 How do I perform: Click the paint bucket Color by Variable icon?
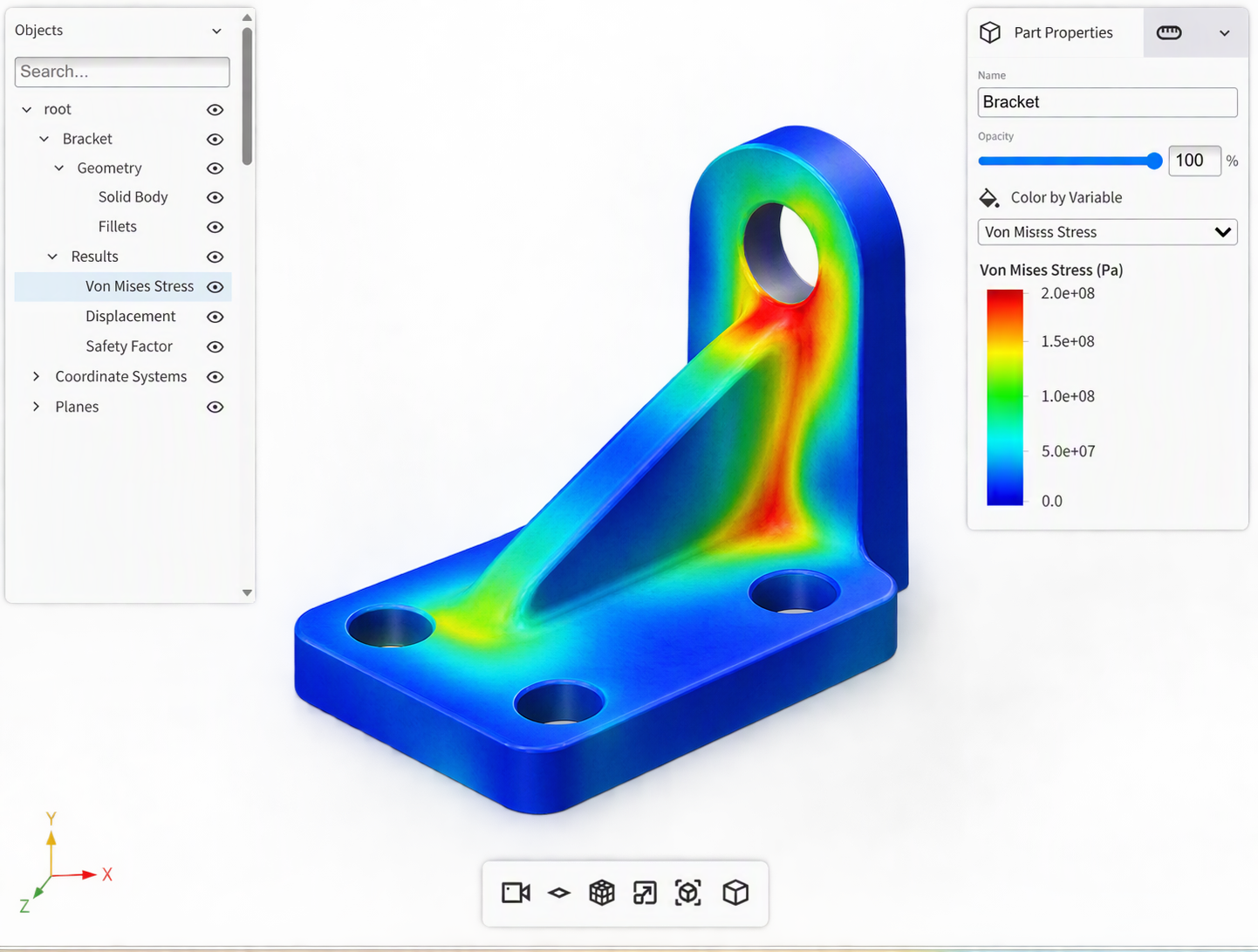click(x=988, y=198)
